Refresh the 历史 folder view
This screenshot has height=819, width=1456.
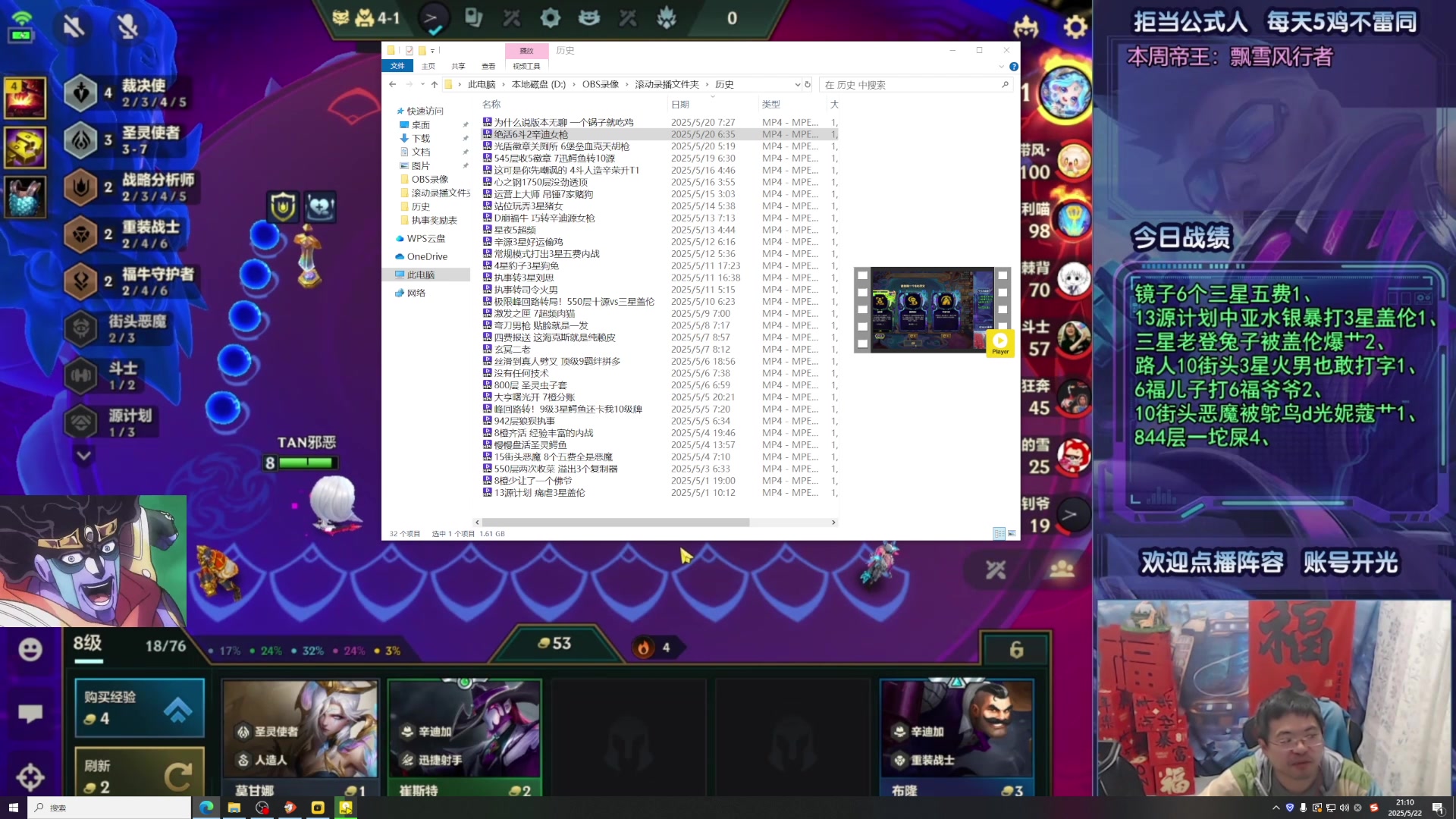pos(808,85)
